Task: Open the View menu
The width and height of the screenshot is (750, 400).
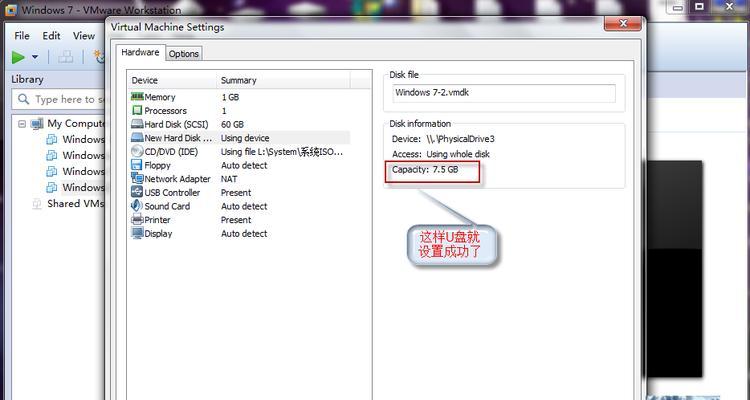Action: (x=84, y=36)
